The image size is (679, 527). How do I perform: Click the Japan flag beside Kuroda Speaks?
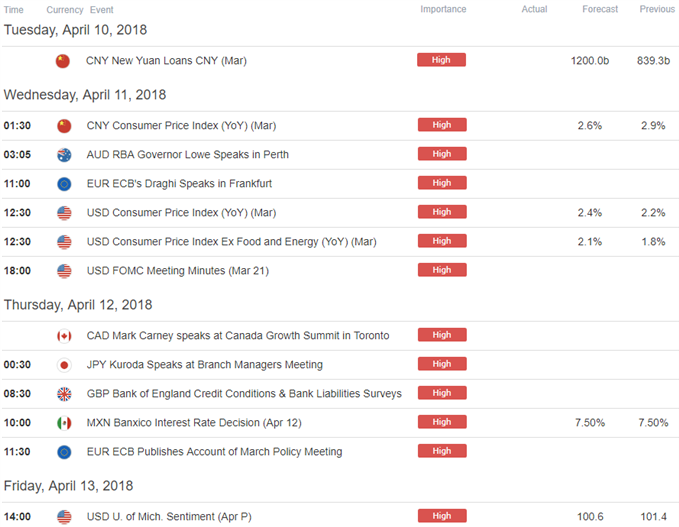click(x=64, y=365)
